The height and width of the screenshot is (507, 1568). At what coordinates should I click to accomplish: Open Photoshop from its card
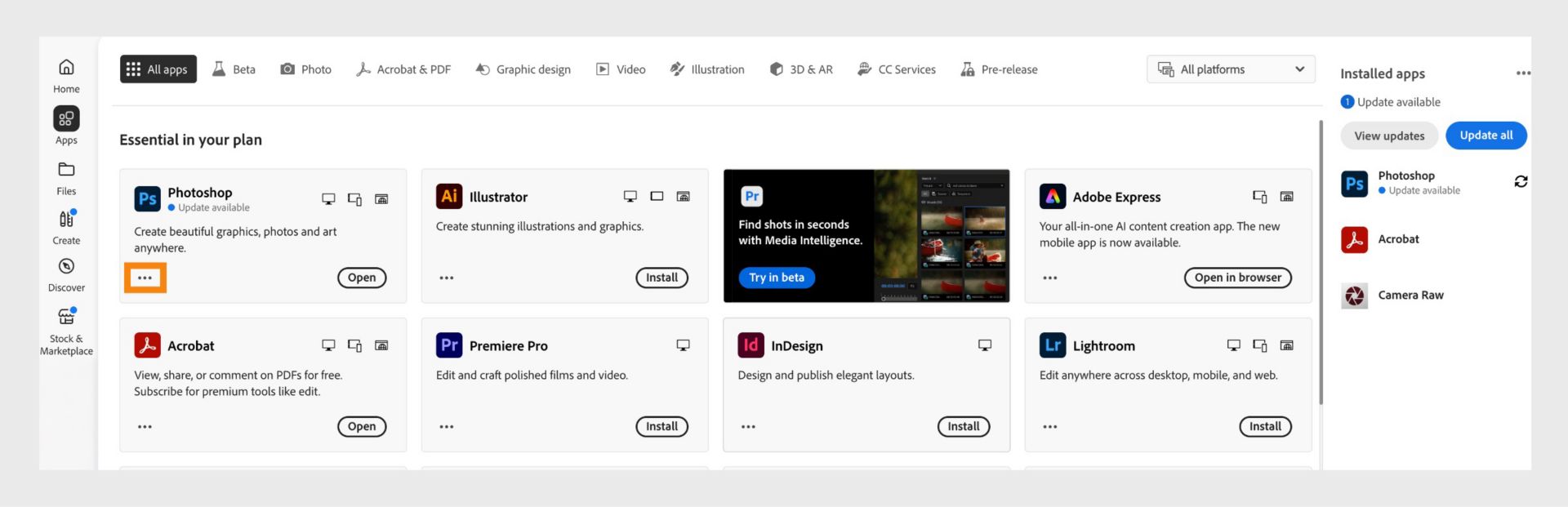[x=362, y=278]
